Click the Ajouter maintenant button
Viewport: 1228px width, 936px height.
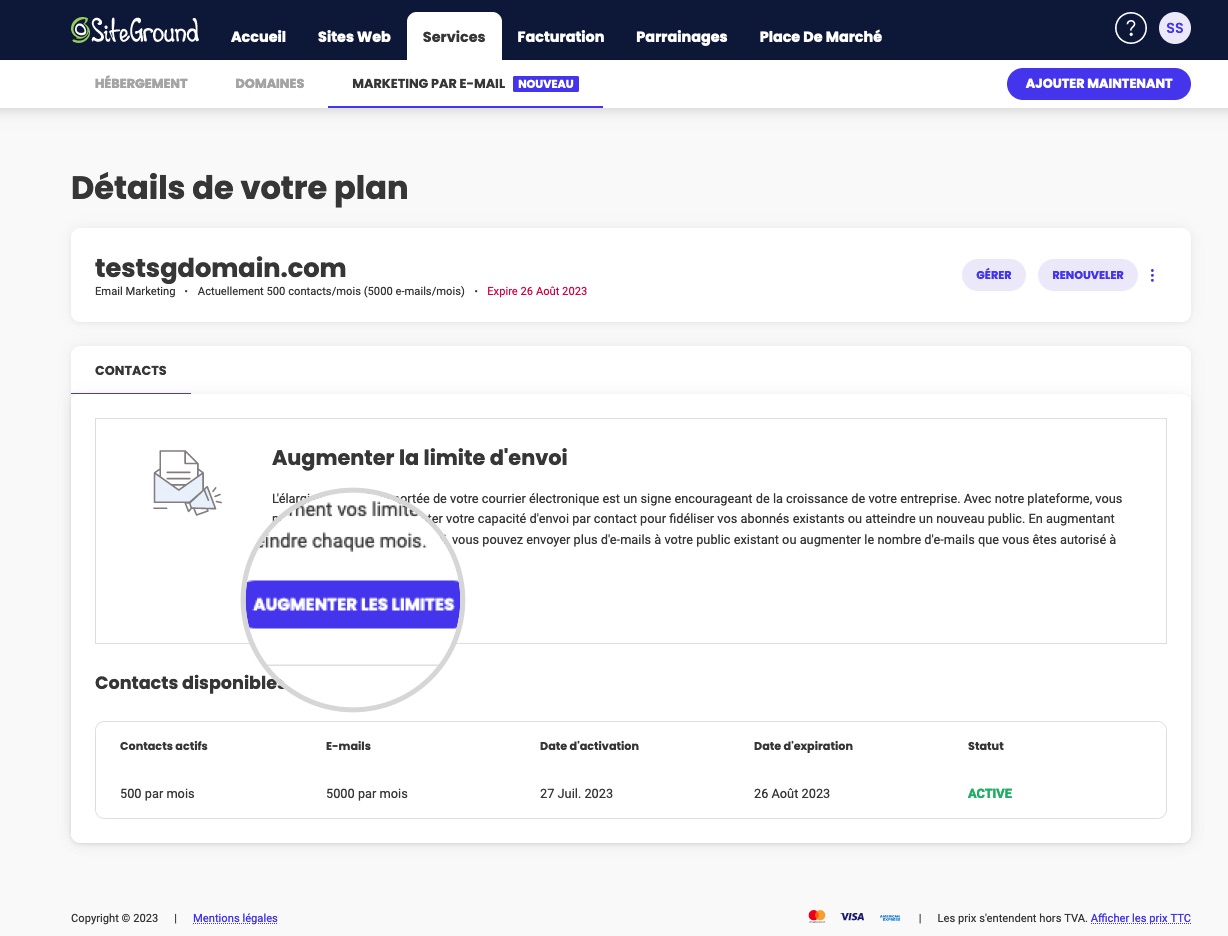[x=1099, y=84]
